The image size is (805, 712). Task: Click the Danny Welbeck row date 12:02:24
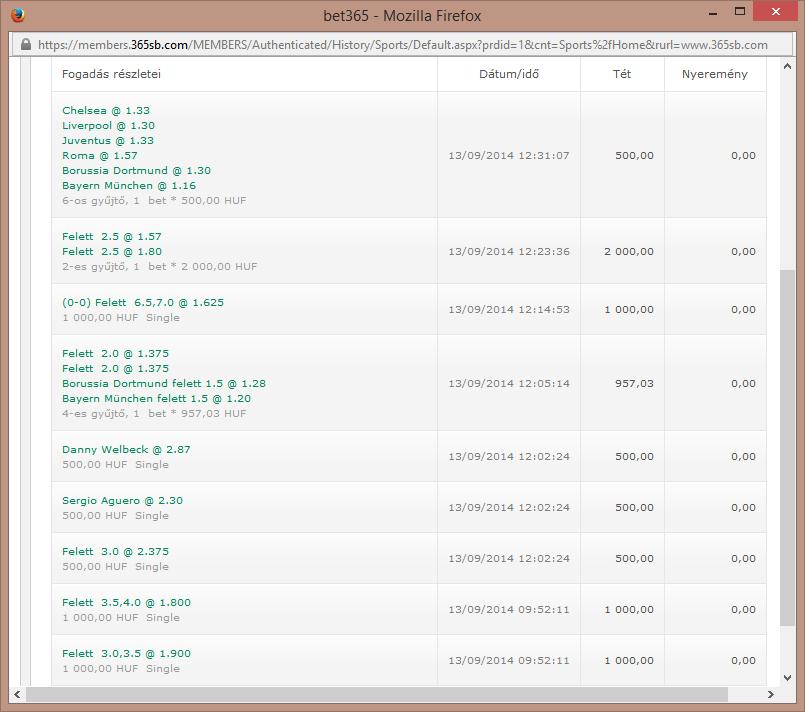click(509, 457)
